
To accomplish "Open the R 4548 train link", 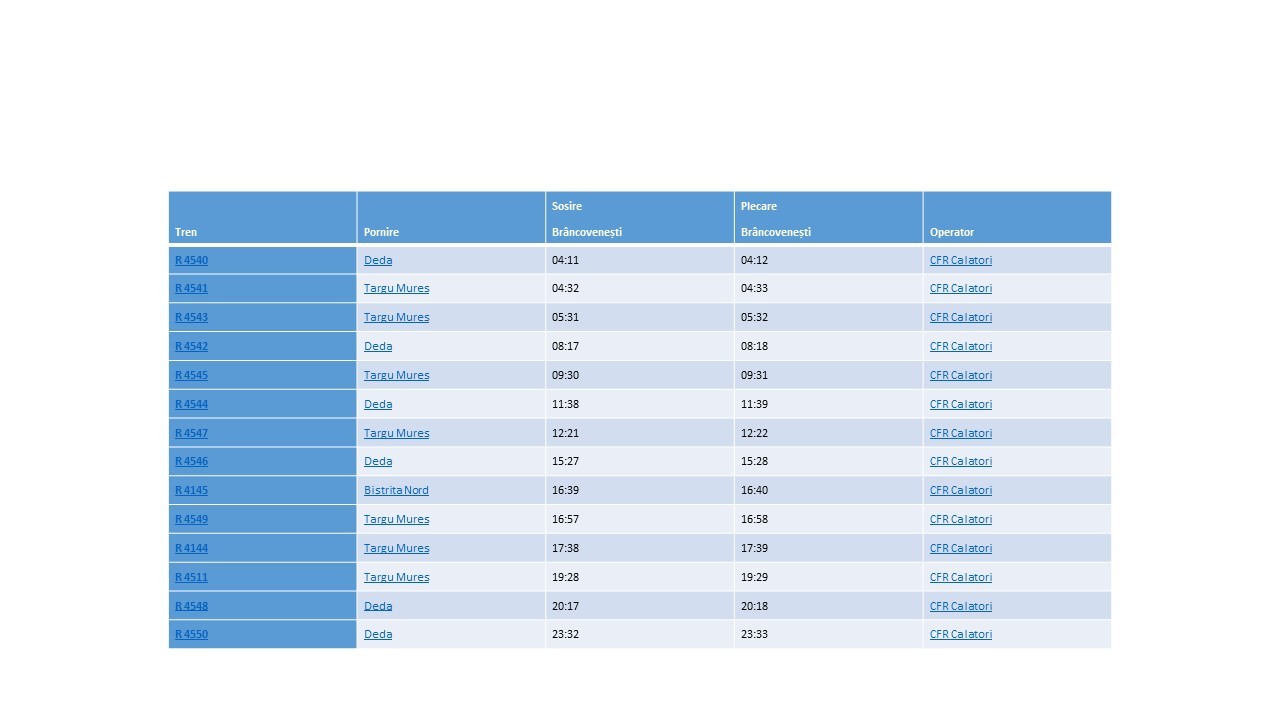I will (x=191, y=606).
